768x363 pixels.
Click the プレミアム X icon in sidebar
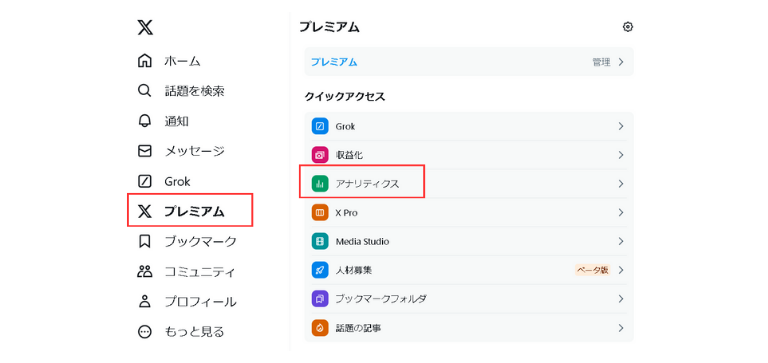click(144, 212)
